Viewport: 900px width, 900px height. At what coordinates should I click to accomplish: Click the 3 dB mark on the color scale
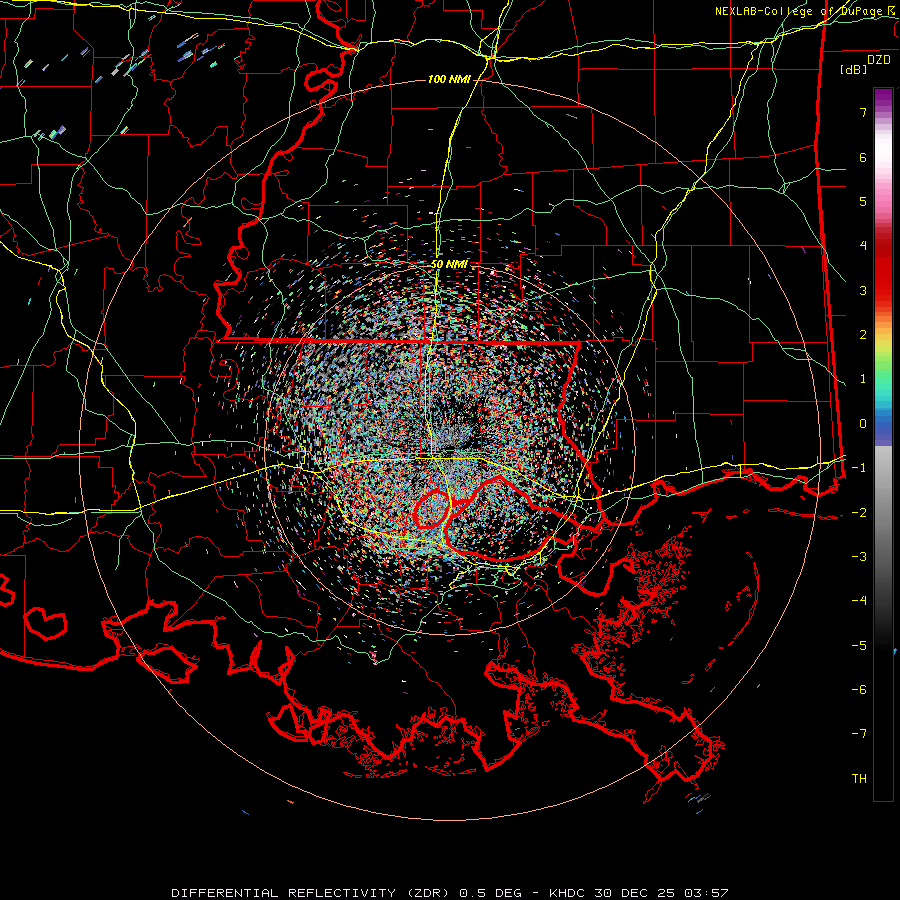pos(863,290)
